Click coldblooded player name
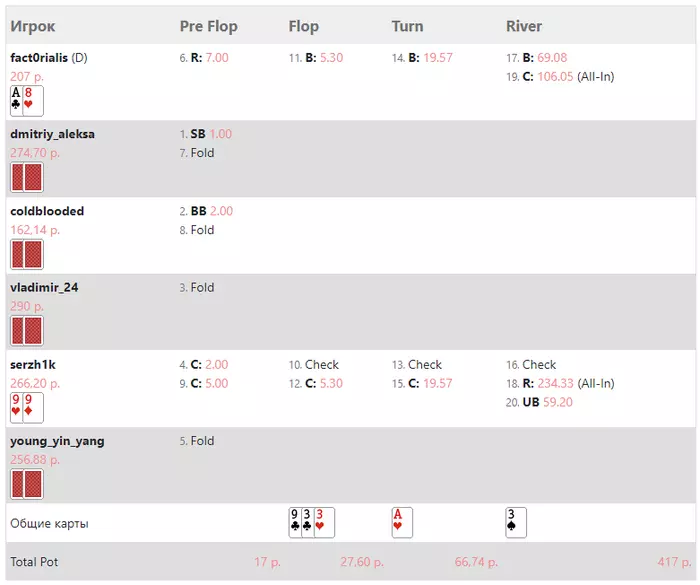The width and height of the screenshot is (700, 585). [x=47, y=211]
